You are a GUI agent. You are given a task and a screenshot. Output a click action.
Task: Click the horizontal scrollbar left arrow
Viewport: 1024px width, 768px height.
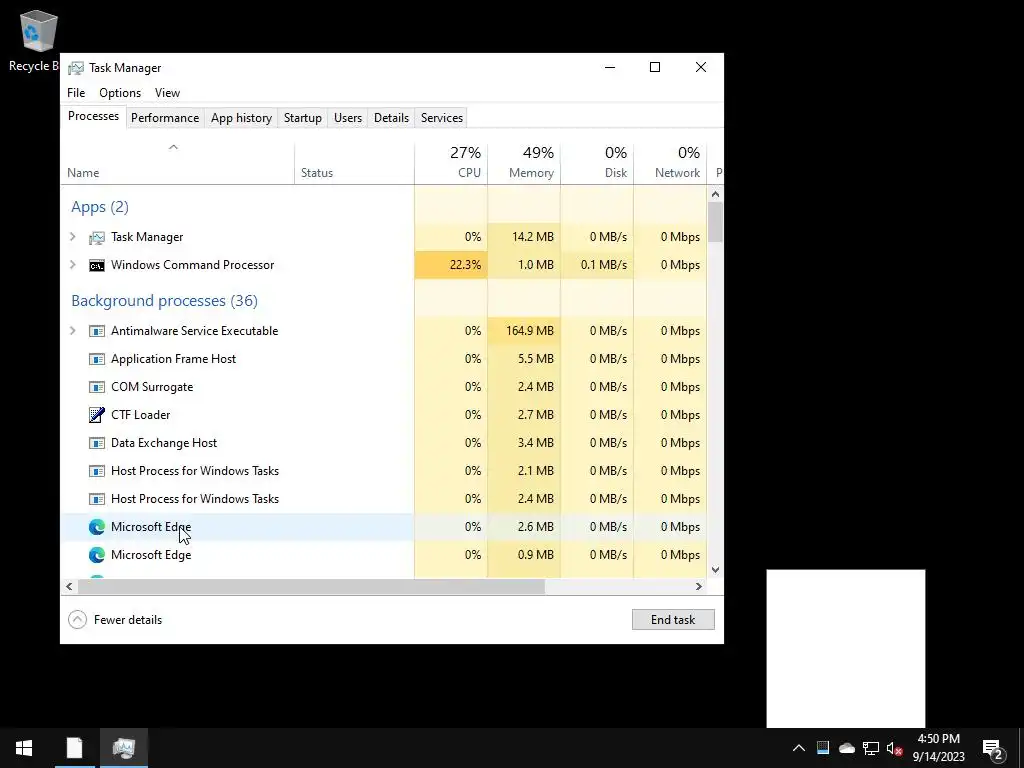pos(69,586)
